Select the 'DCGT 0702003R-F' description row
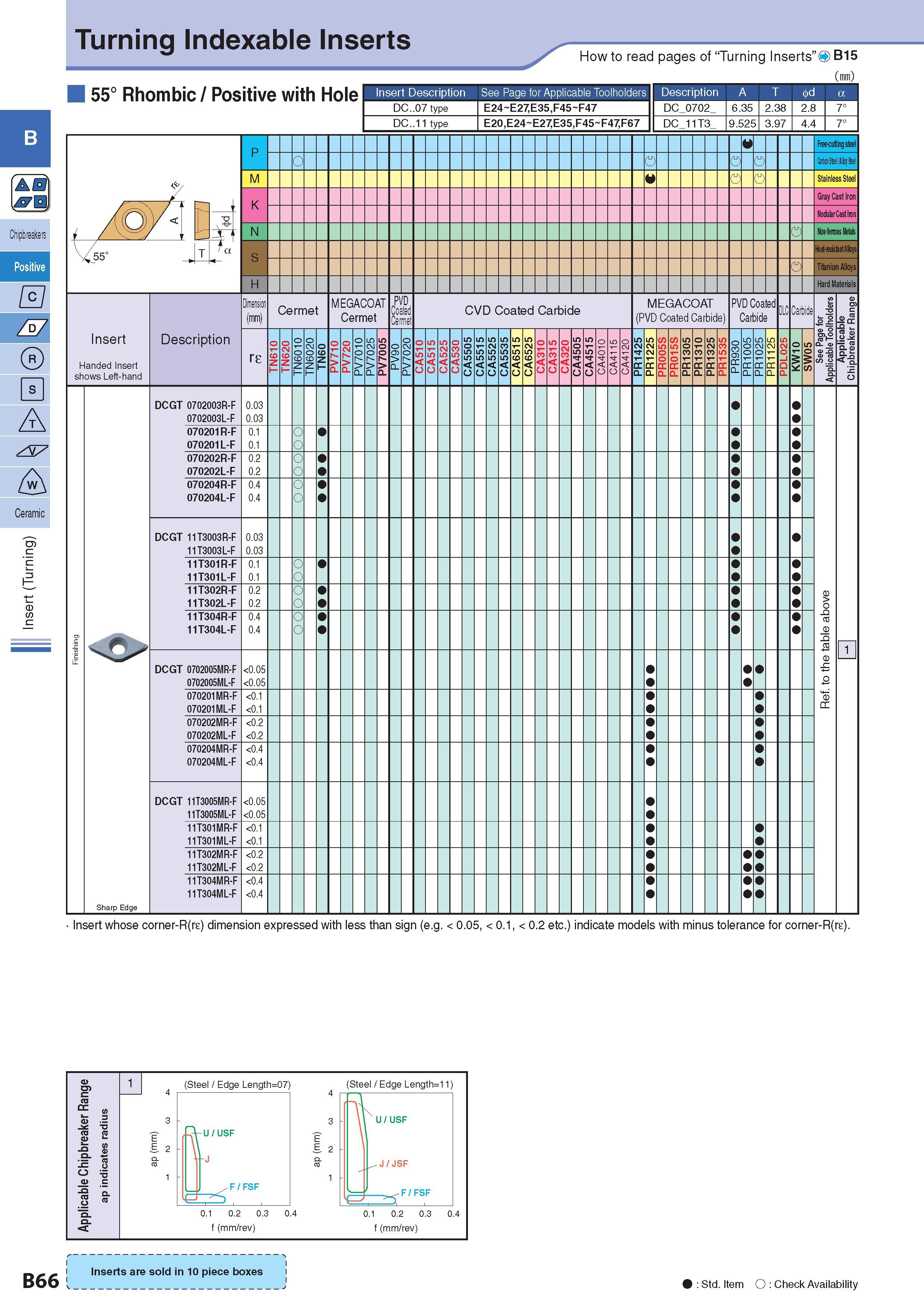924x1307 pixels. [195, 405]
